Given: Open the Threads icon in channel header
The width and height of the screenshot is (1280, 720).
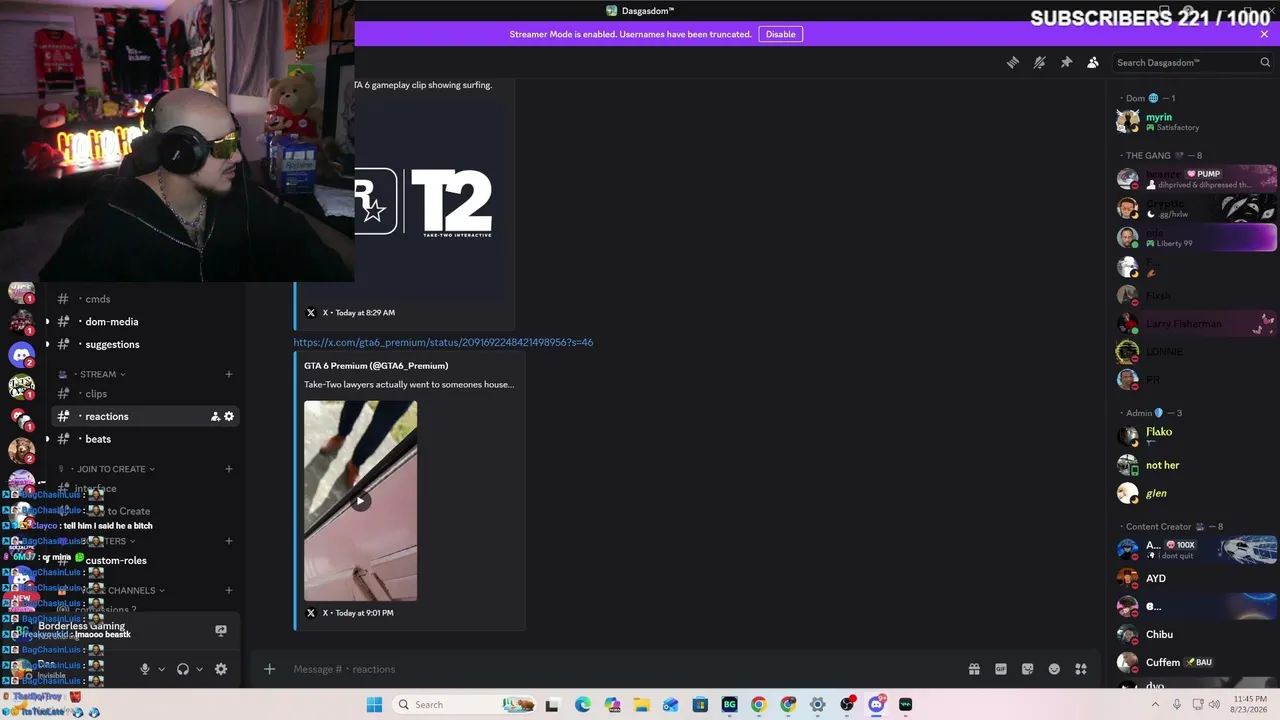Looking at the screenshot, I should click(x=1013, y=62).
